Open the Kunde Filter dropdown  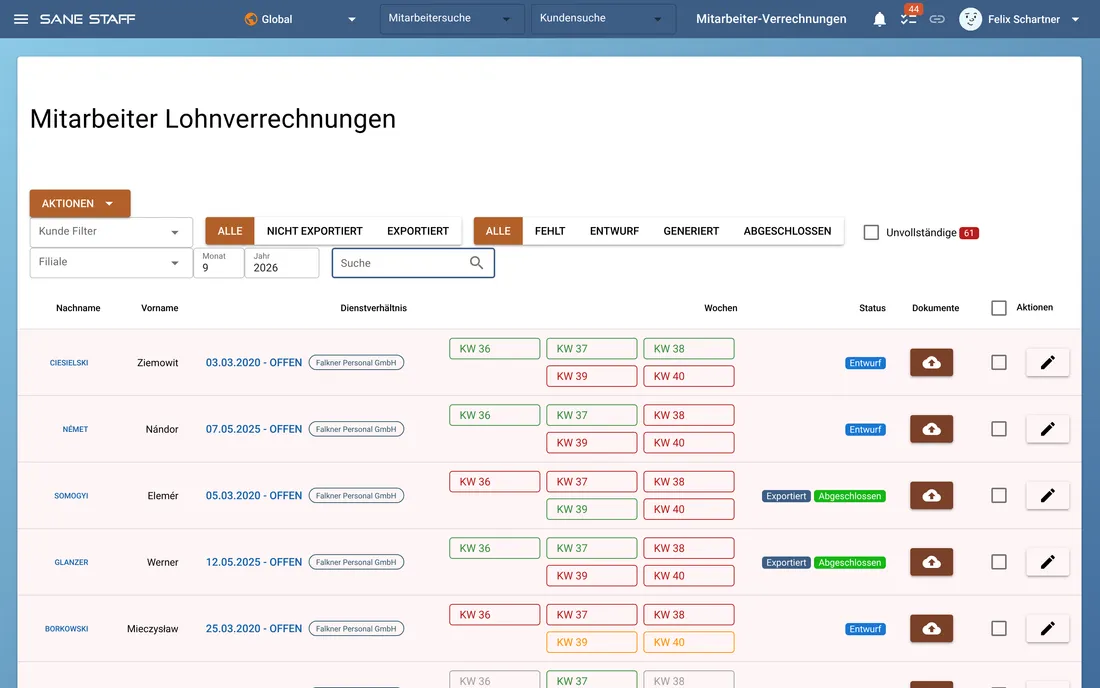[x=111, y=232]
